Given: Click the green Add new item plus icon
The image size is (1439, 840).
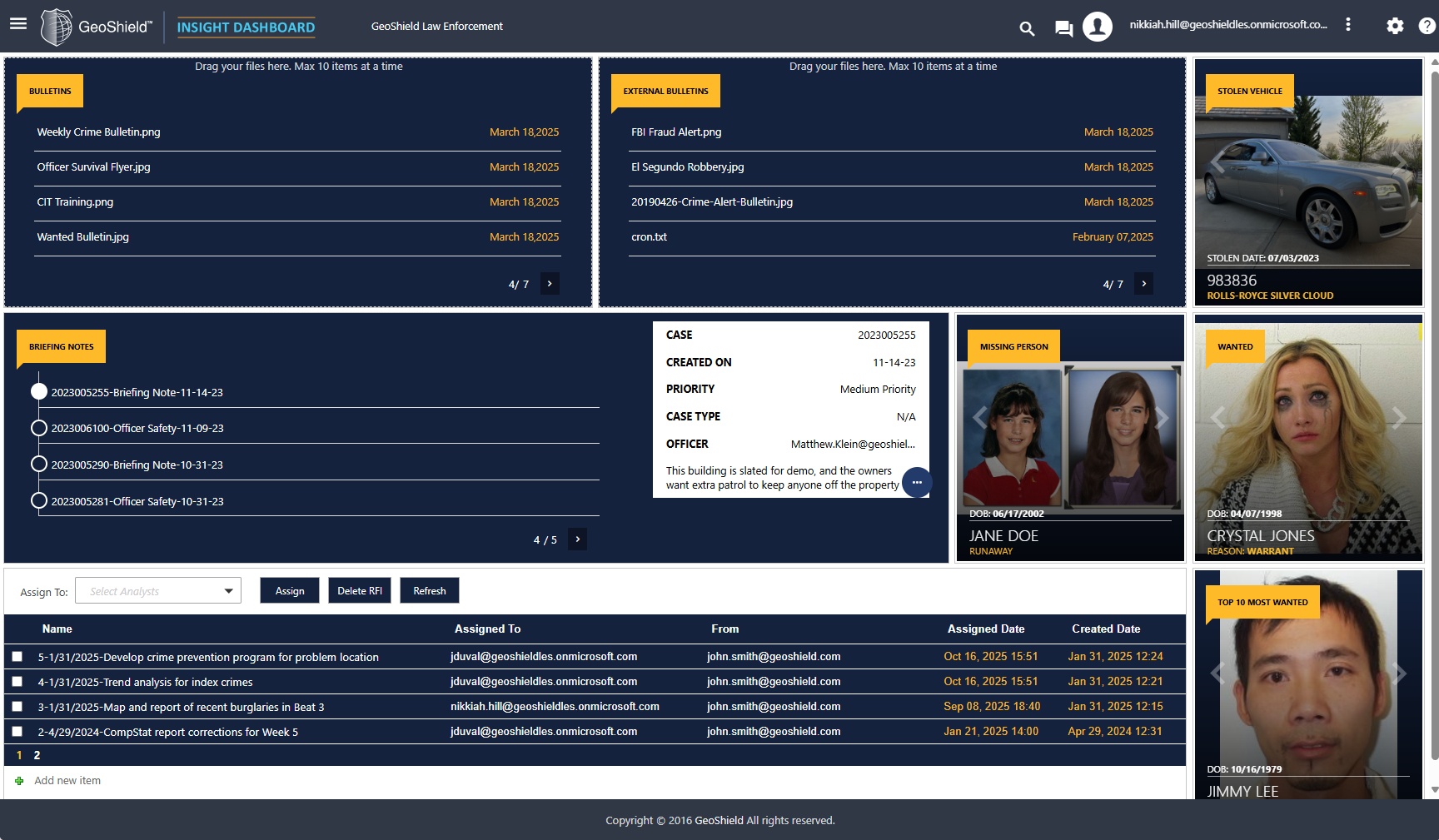Looking at the screenshot, I should point(19,781).
